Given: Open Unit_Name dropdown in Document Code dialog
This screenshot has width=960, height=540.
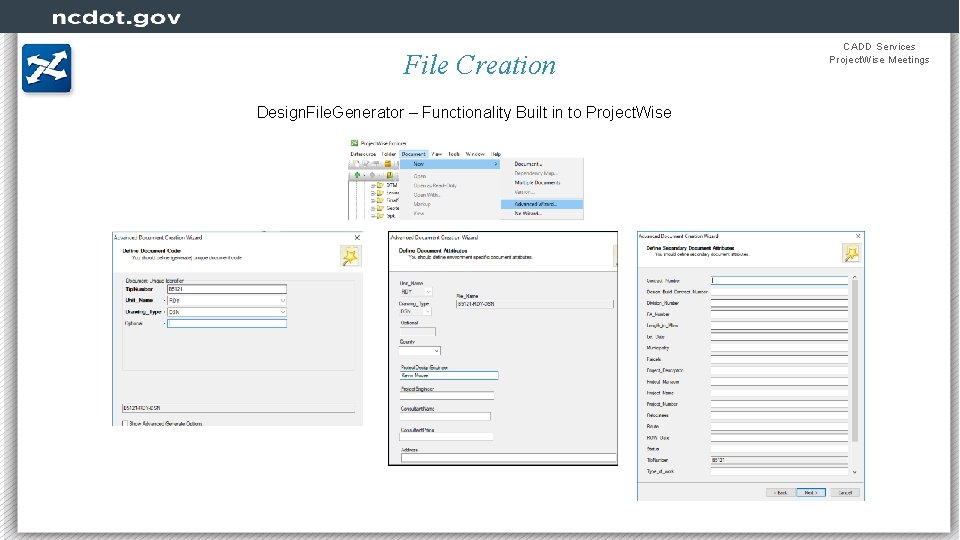Looking at the screenshot, I should (282, 301).
